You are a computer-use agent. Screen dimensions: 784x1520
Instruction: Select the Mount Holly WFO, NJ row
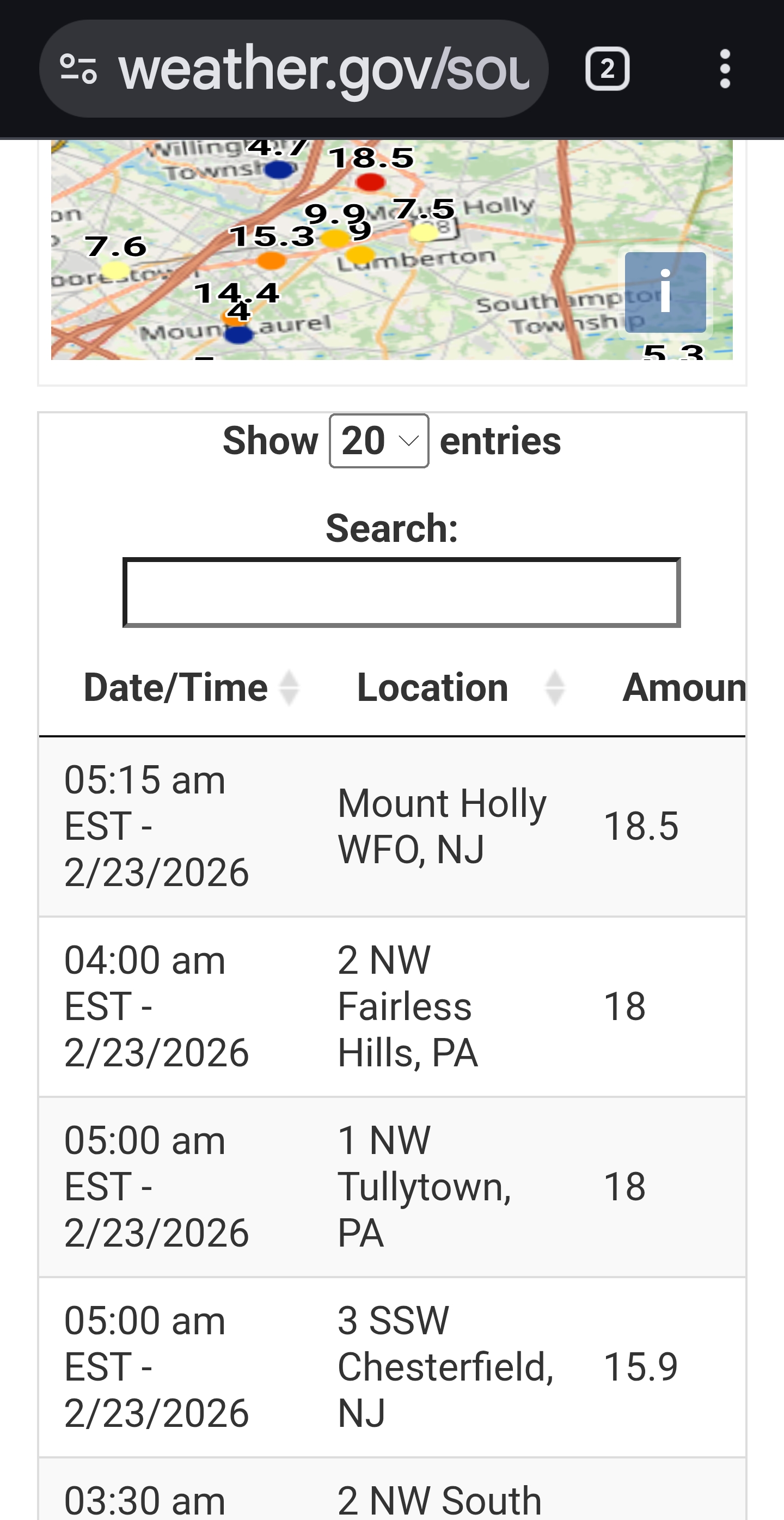[x=391, y=826]
